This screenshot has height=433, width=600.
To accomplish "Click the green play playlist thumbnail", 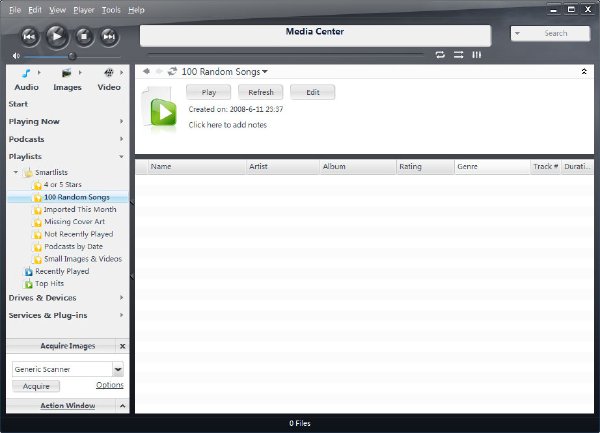I will pyautogui.click(x=160, y=110).
